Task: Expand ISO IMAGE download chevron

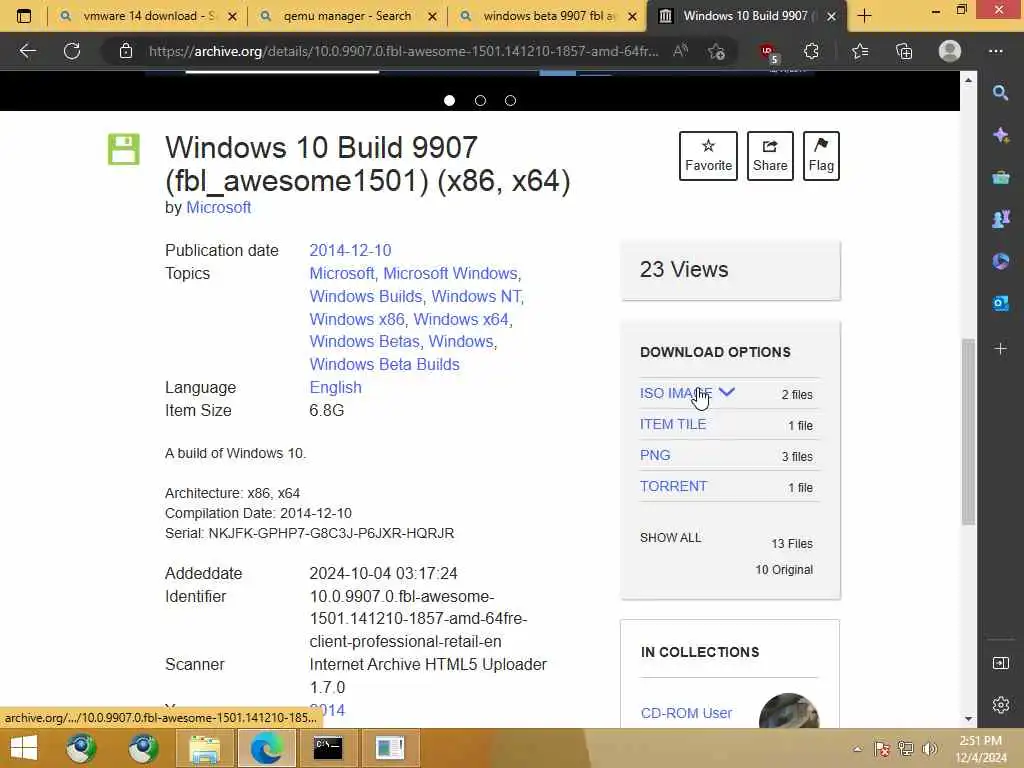Action: point(727,392)
